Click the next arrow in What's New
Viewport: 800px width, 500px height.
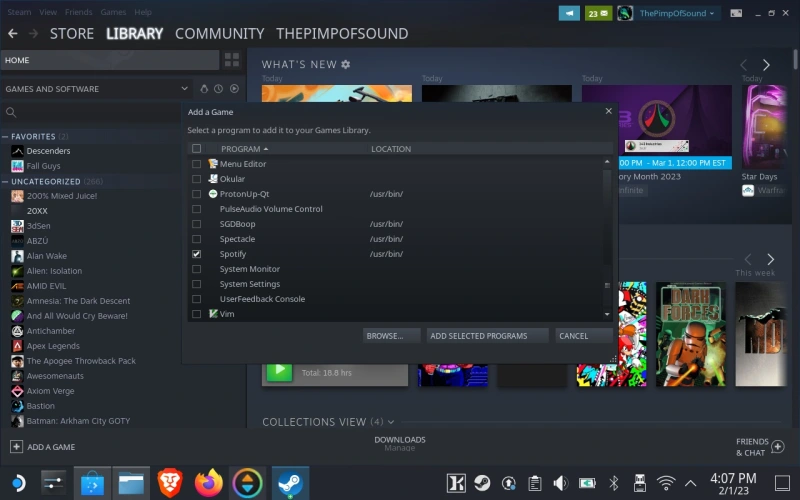pyautogui.click(x=767, y=64)
